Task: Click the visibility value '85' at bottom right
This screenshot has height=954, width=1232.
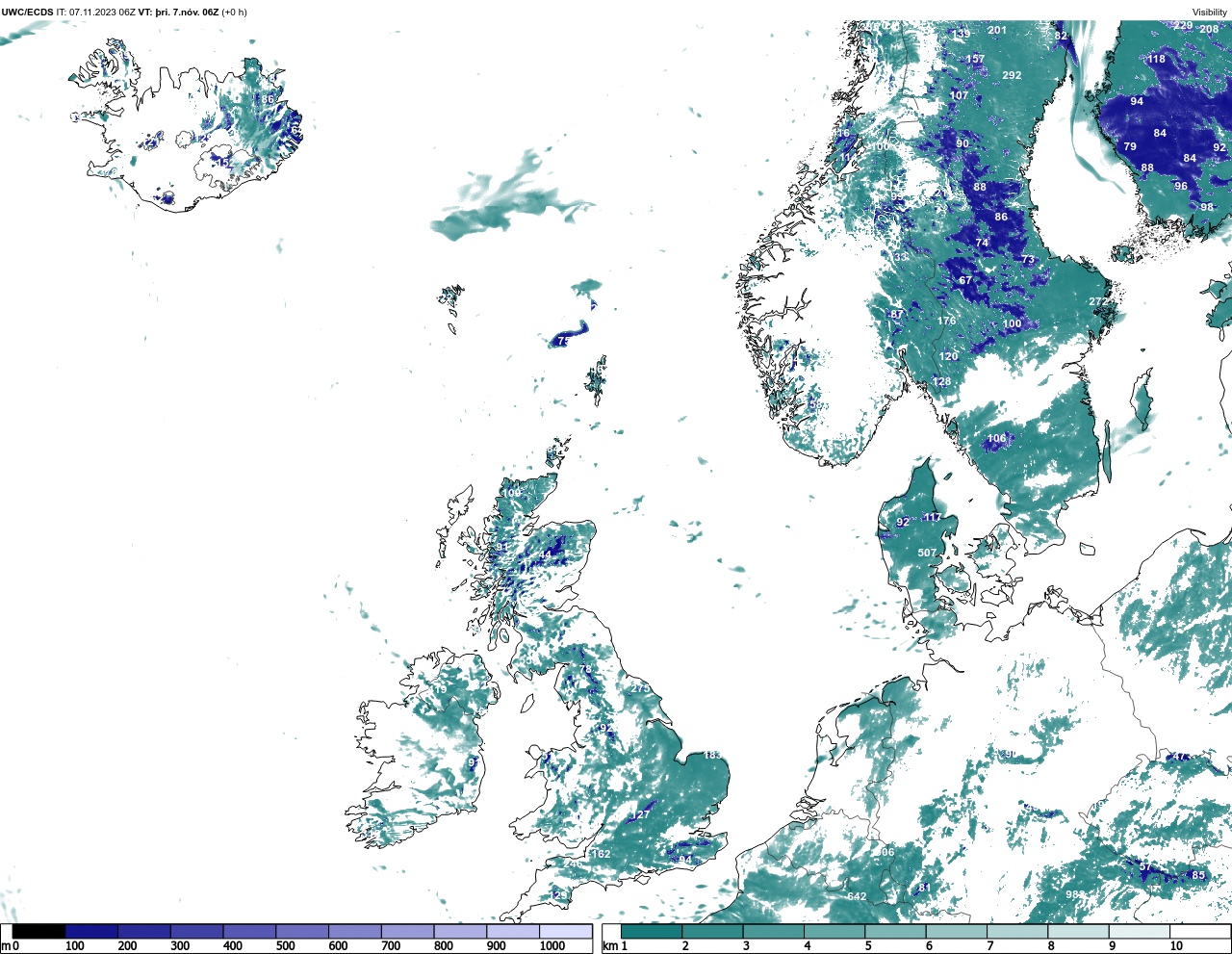Action: [1198, 875]
